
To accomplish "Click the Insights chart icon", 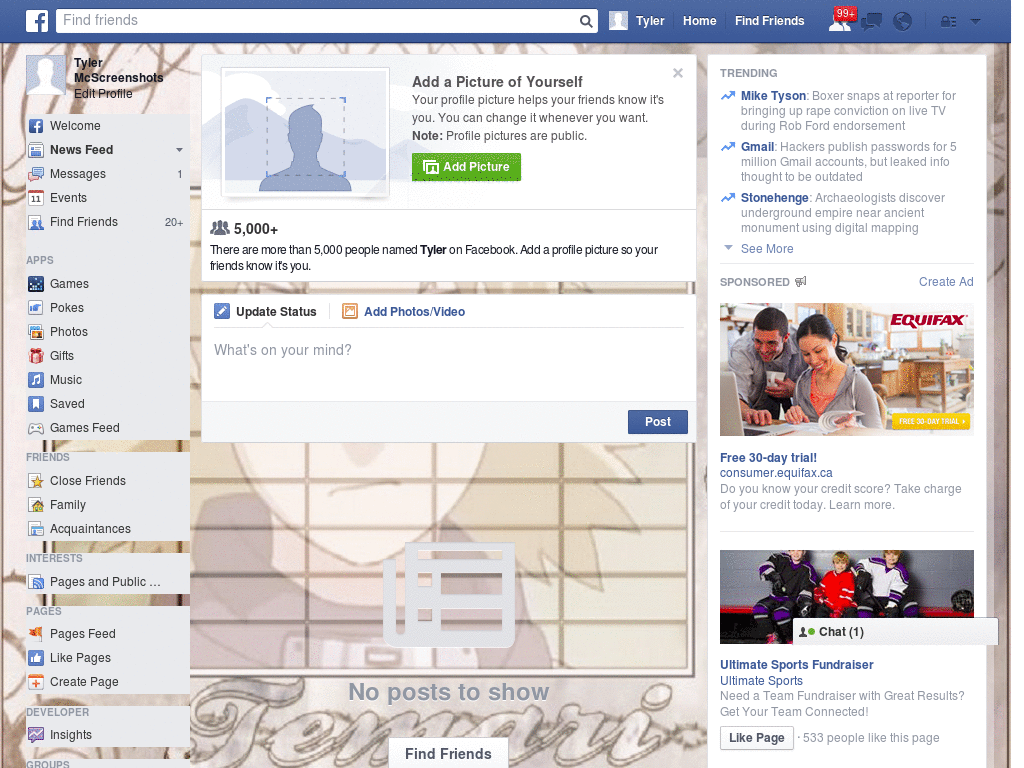I will [x=36, y=735].
